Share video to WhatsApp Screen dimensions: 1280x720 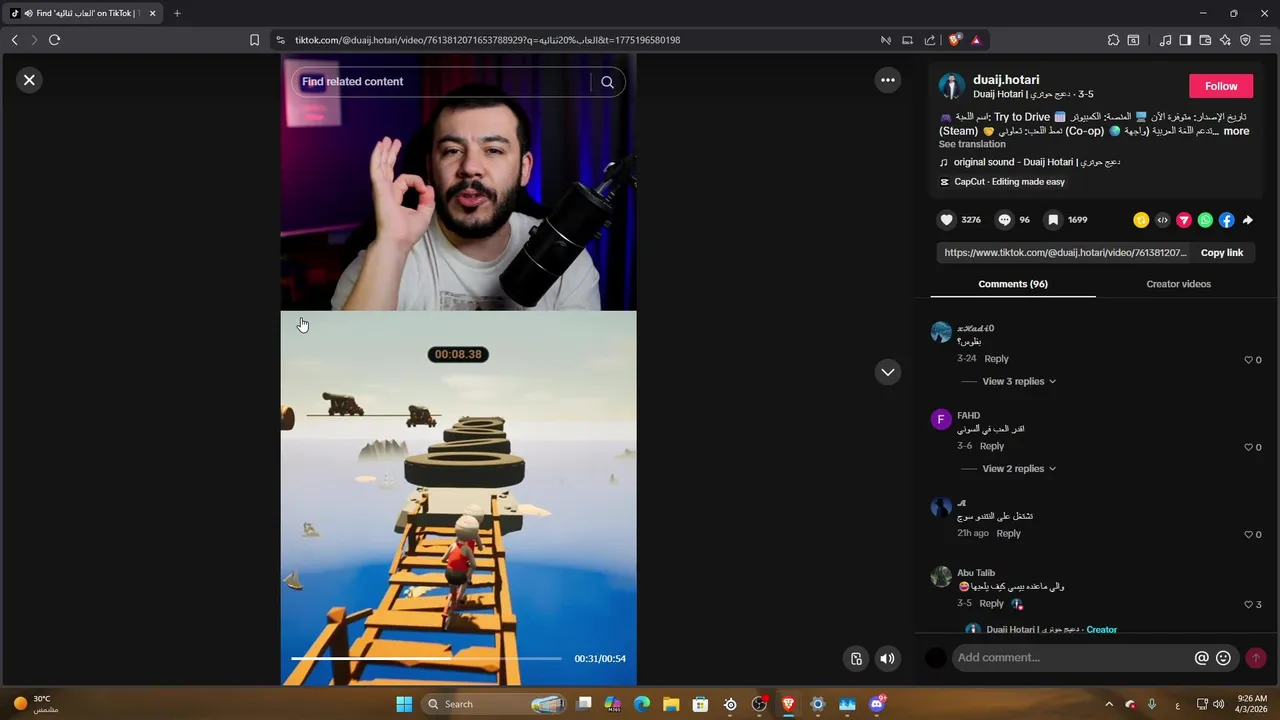coord(1205,220)
